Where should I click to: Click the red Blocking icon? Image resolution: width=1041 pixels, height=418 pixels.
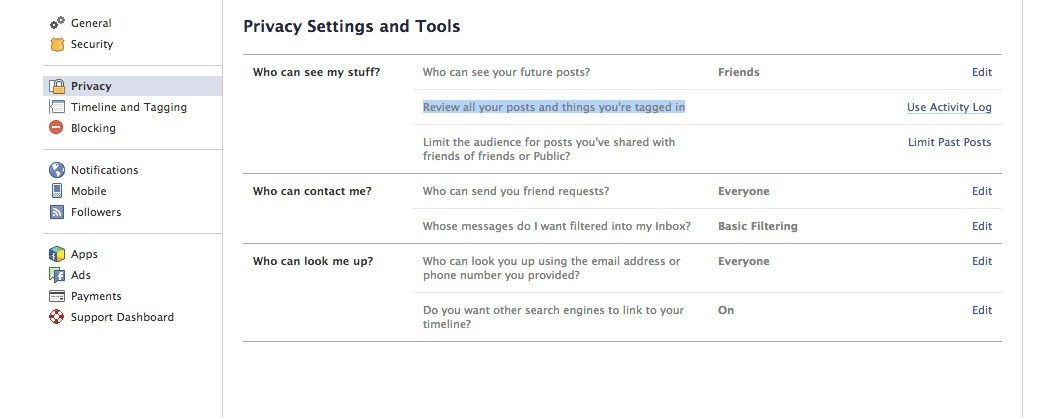click(x=56, y=127)
